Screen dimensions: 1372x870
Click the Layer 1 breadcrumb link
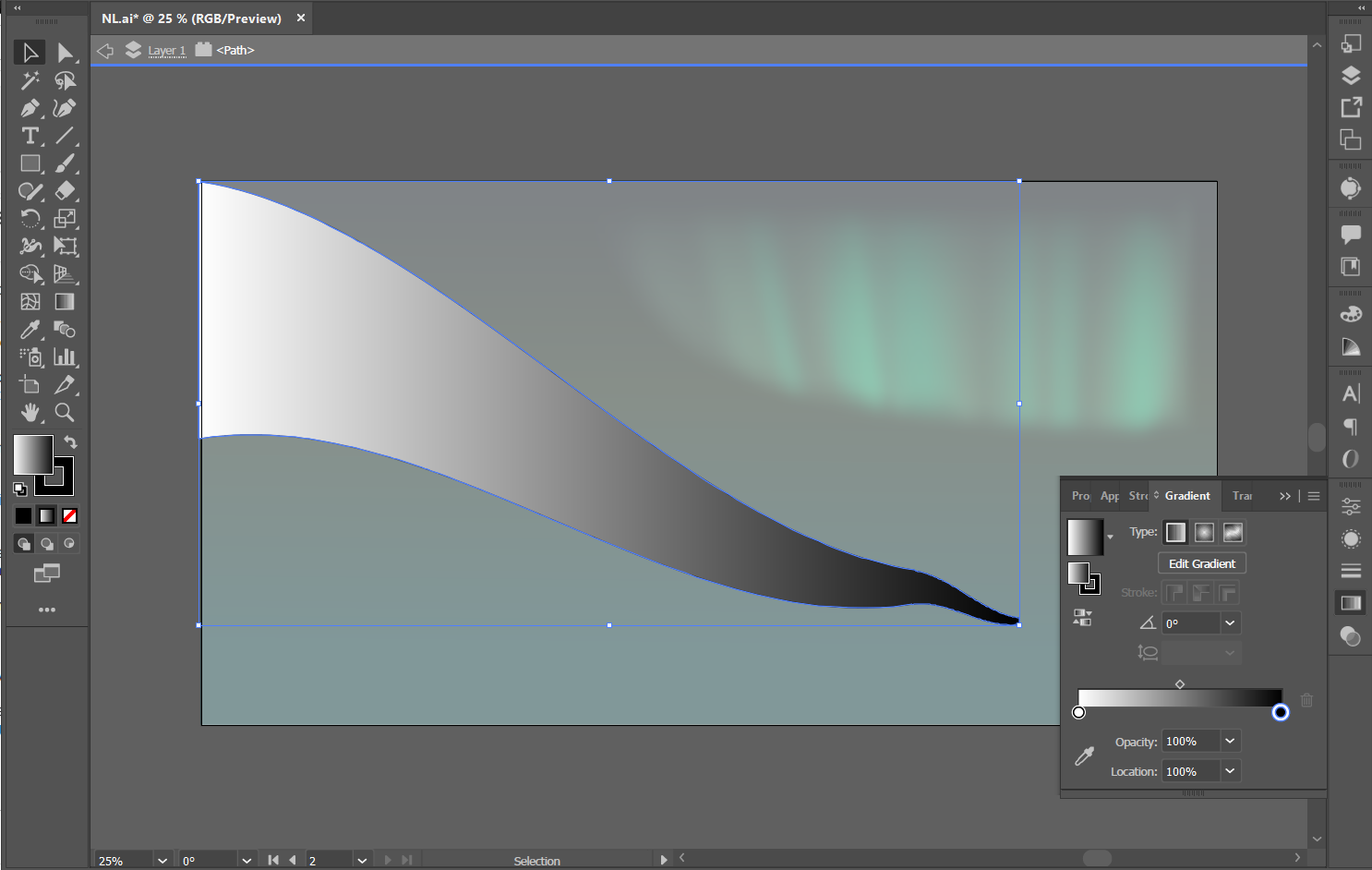click(167, 51)
